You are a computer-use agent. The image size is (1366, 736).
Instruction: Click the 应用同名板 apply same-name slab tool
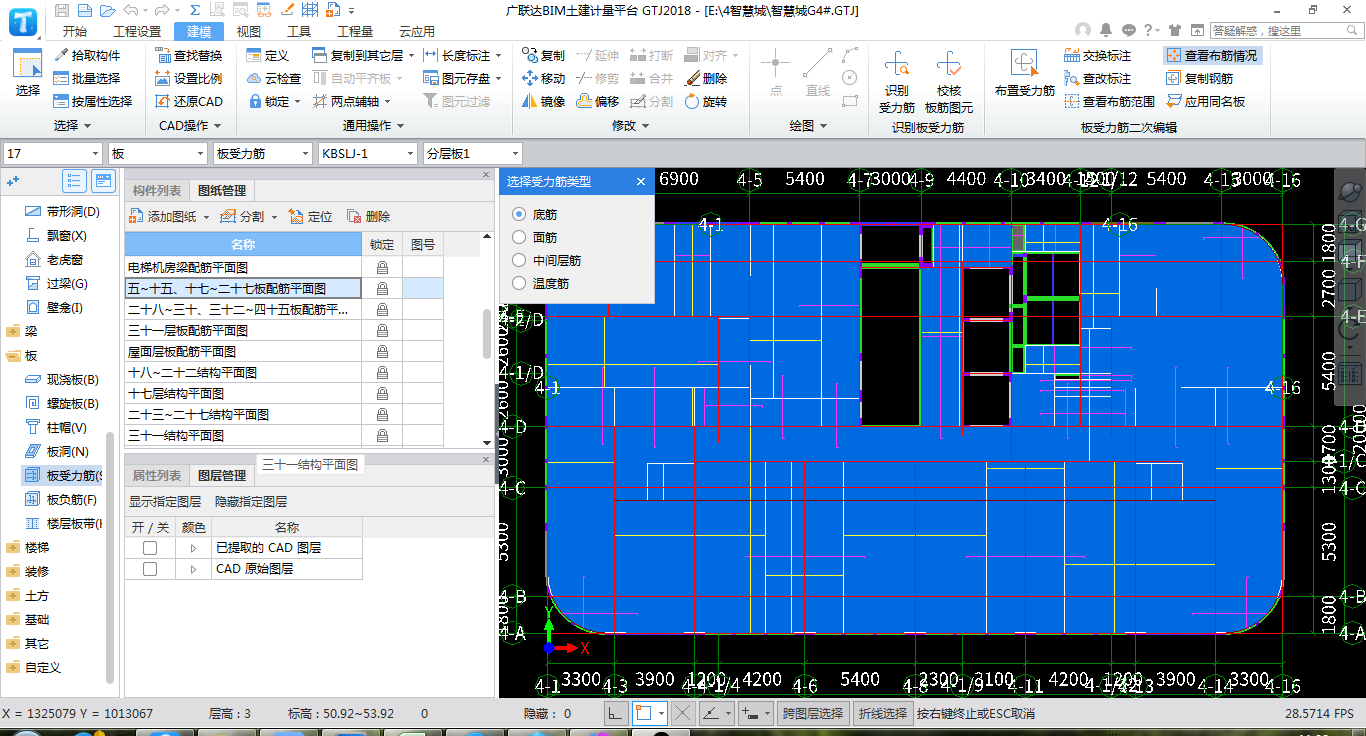coord(1205,101)
